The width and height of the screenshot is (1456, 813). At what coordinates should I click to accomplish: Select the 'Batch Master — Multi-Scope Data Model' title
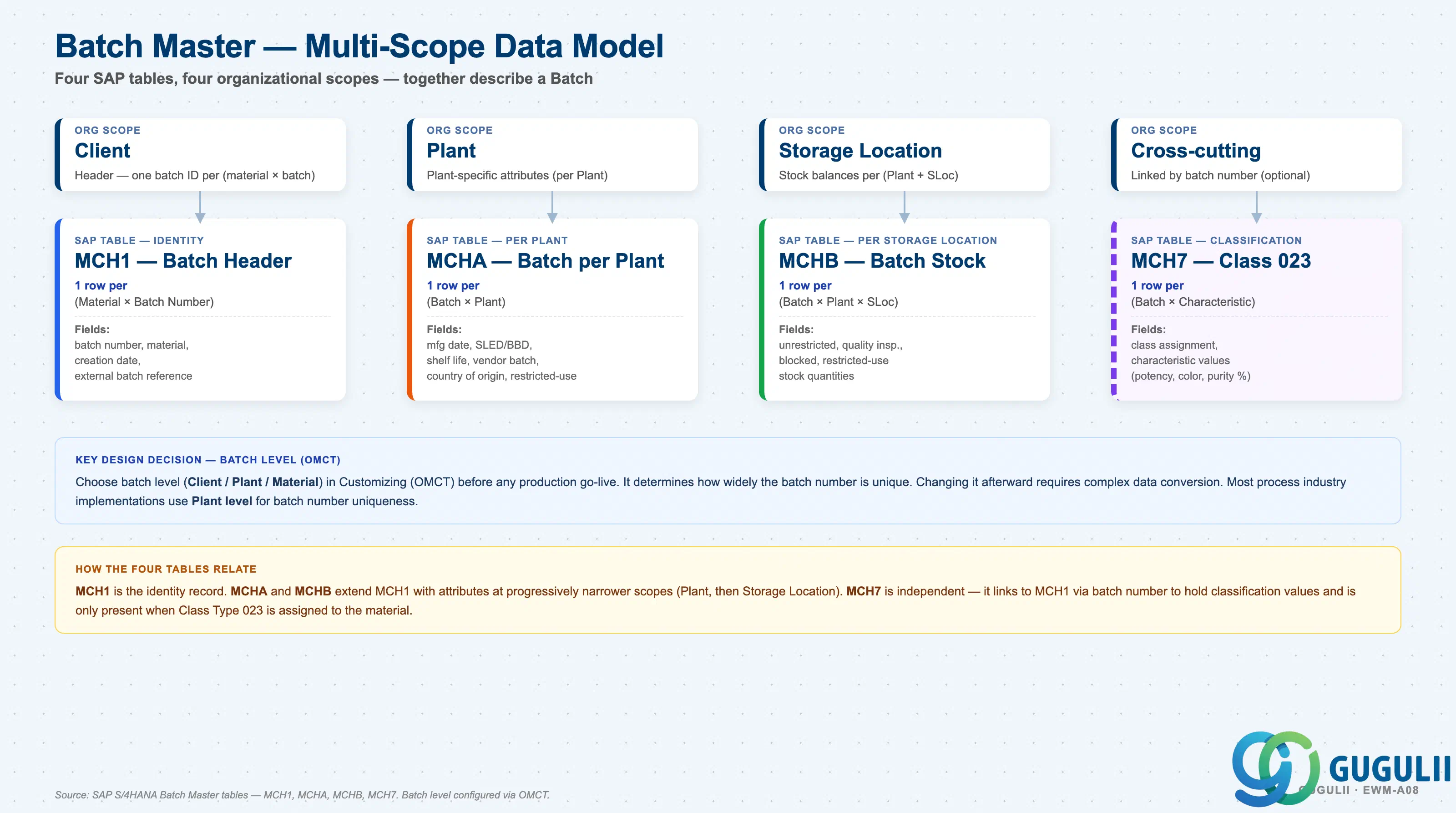pos(359,46)
